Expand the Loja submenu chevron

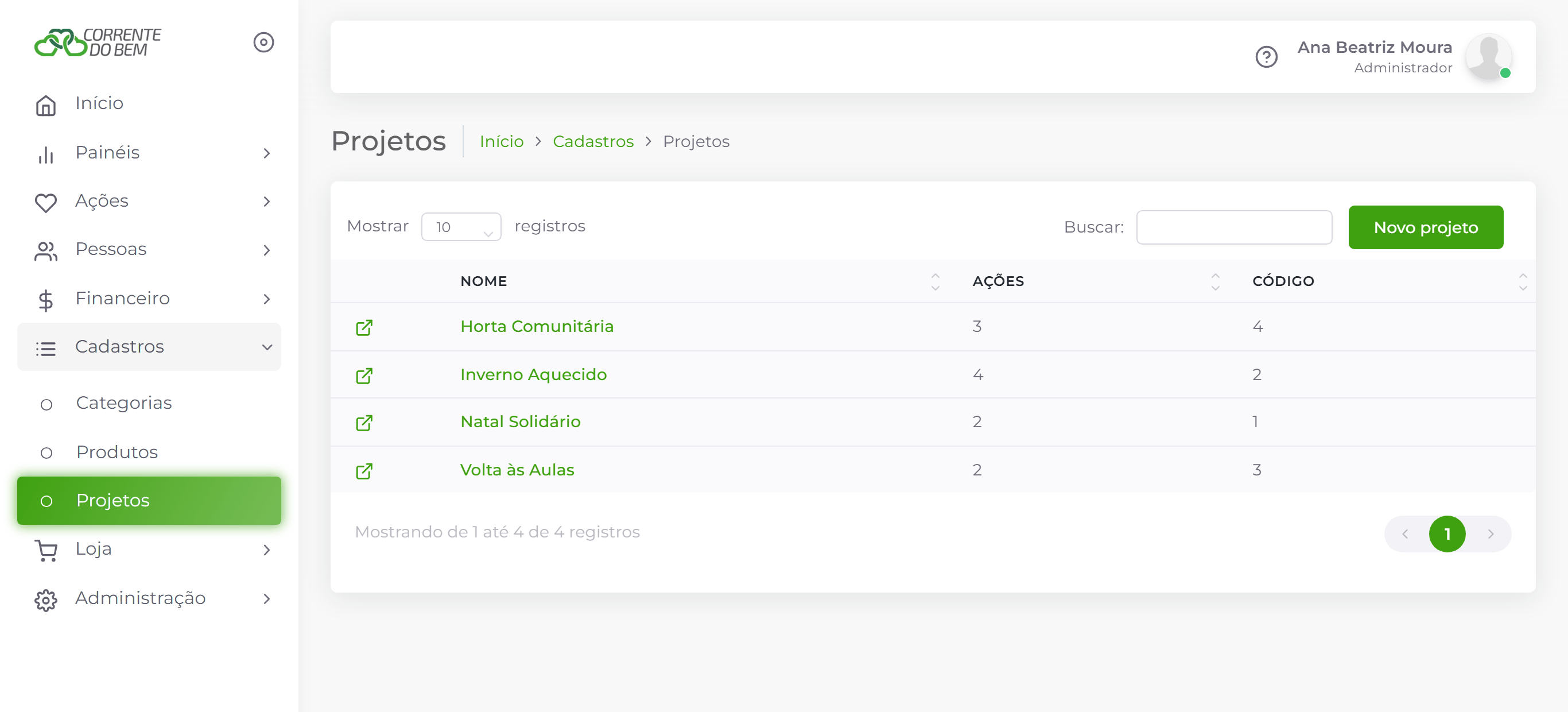pyautogui.click(x=267, y=550)
